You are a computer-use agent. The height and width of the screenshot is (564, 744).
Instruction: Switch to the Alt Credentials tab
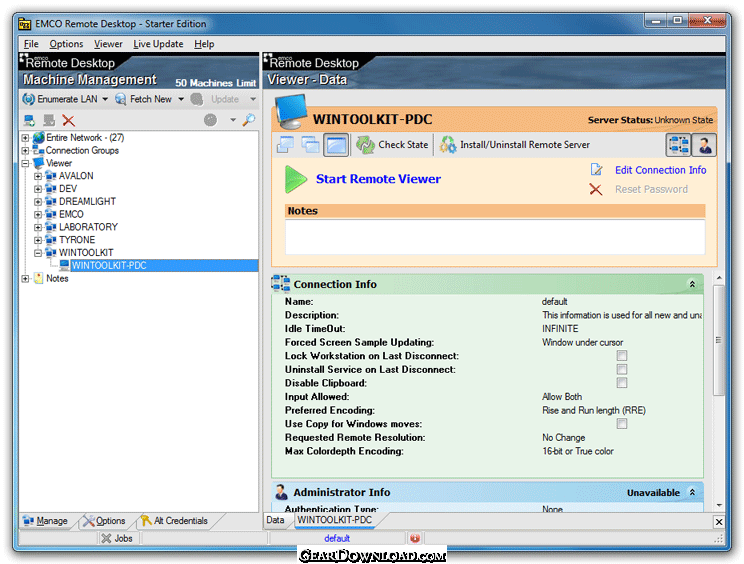point(175,521)
